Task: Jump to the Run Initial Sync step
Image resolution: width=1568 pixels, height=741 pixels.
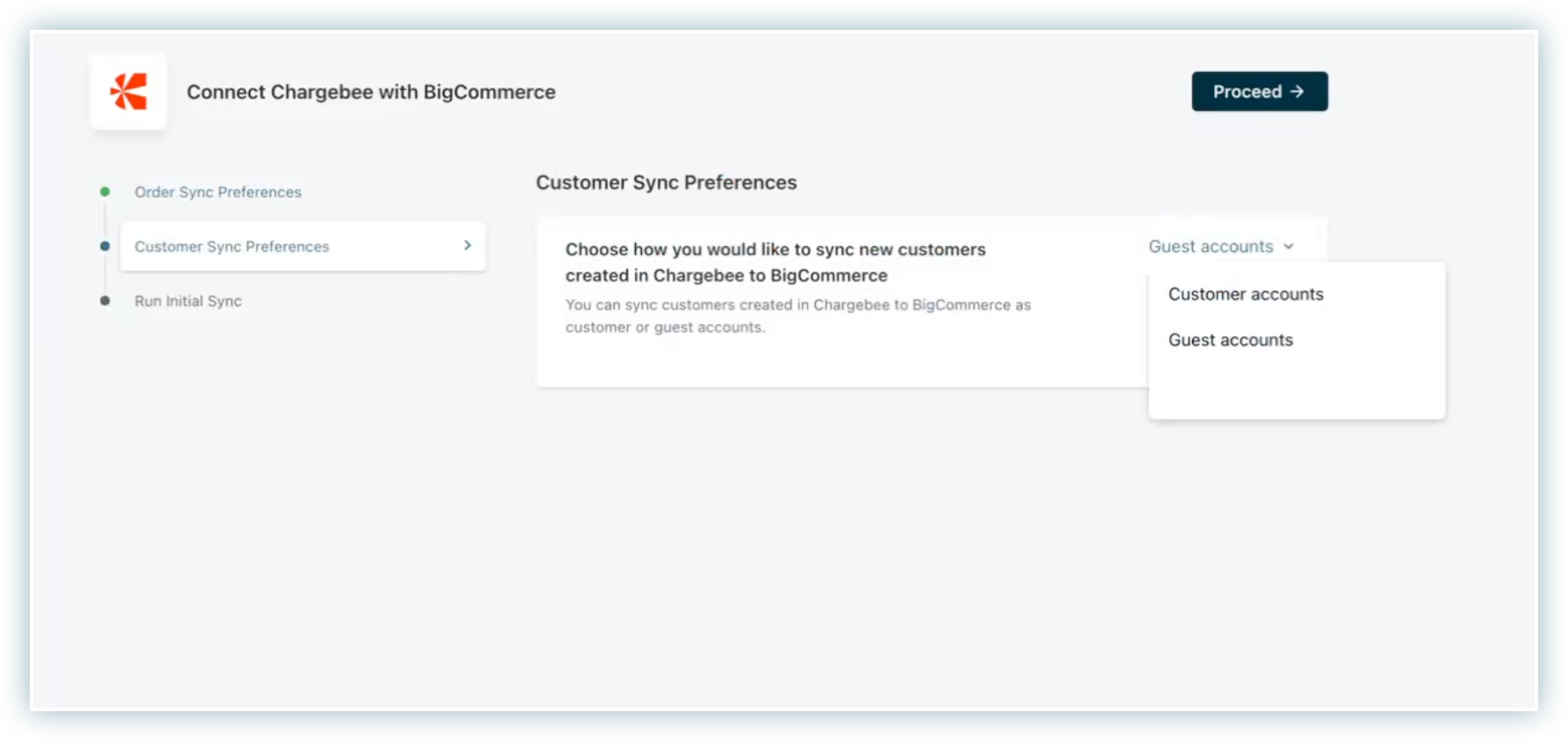Action: (x=187, y=301)
